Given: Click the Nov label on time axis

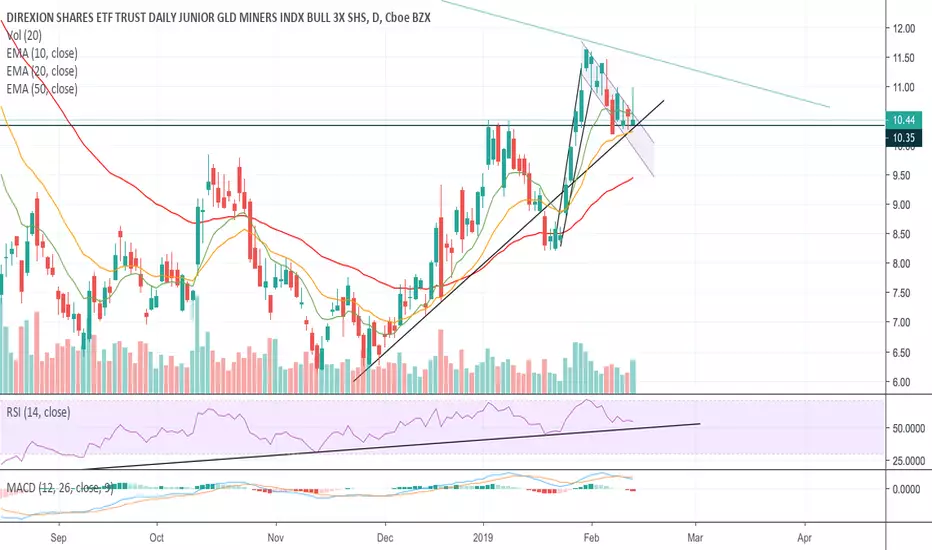Looking at the screenshot, I should point(275,538).
